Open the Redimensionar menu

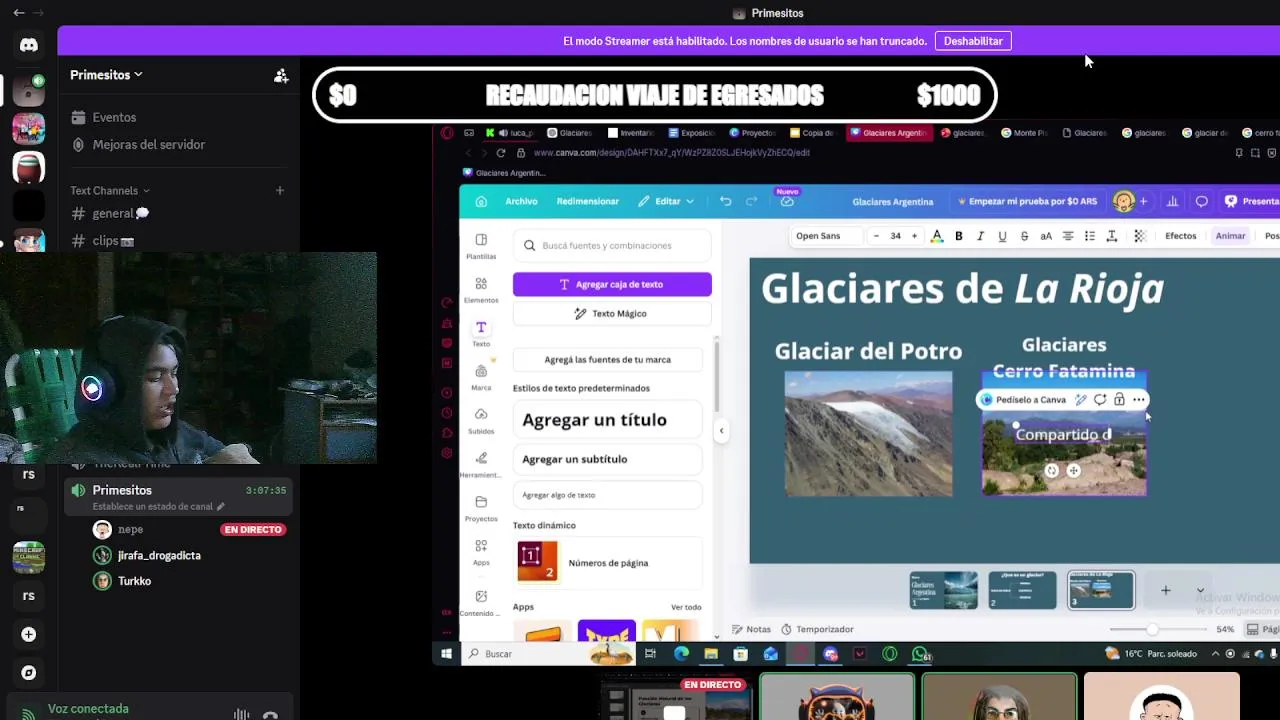[x=588, y=201]
